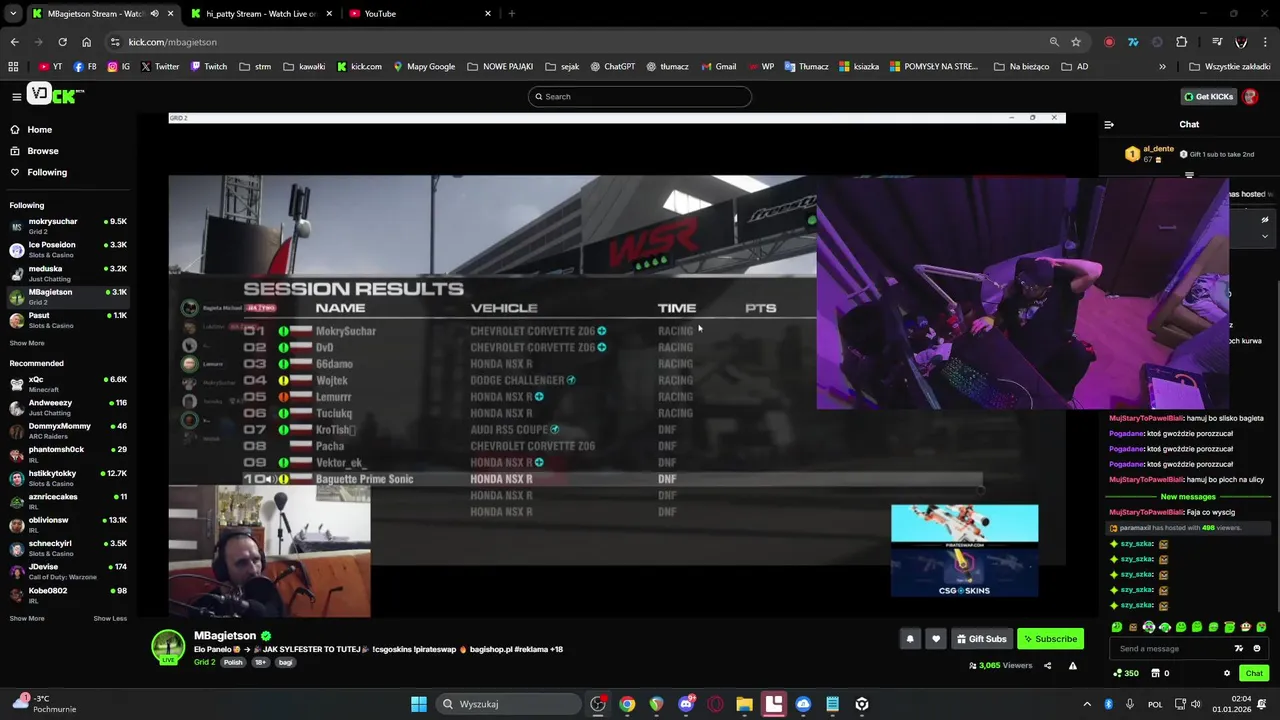Click the Kick logo
The width and height of the screenshot is (1280, 720).
(56, 95)
